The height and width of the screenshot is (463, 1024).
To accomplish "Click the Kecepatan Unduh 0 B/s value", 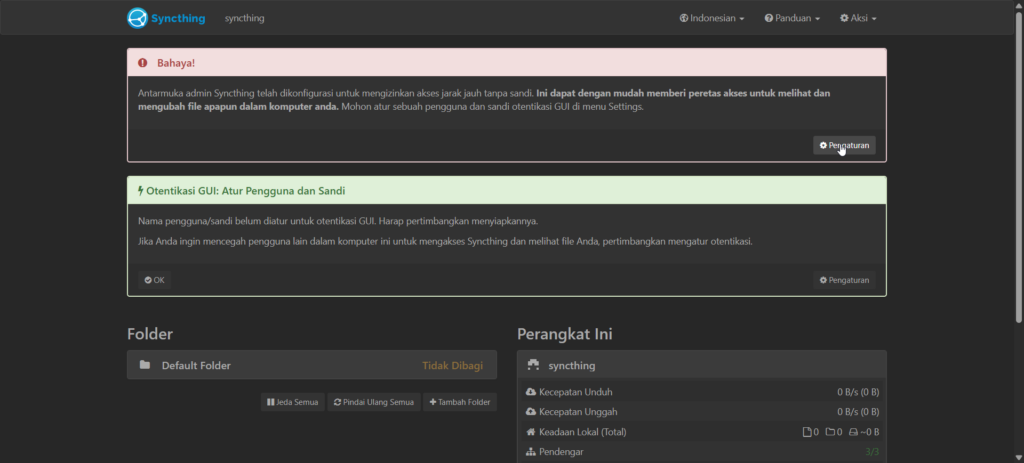I will pos(858,392).
